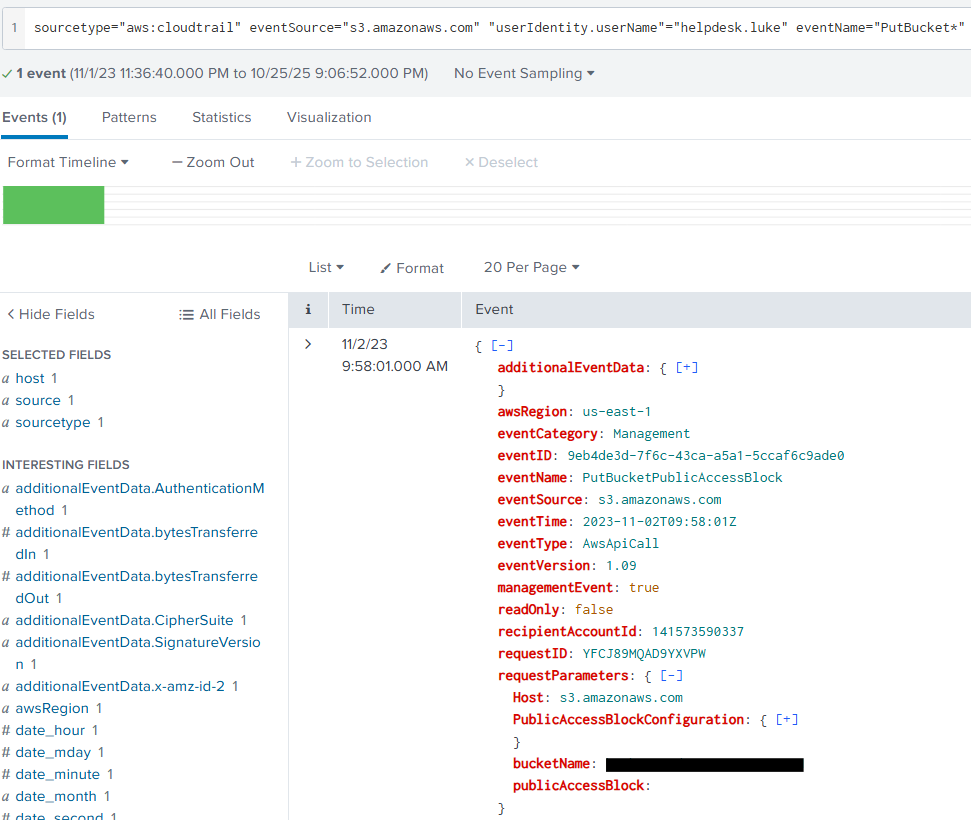This screenshot has height=820, width=971.
Task: Expand PublicAccessBlockConfiguration node
Action: 787,719
